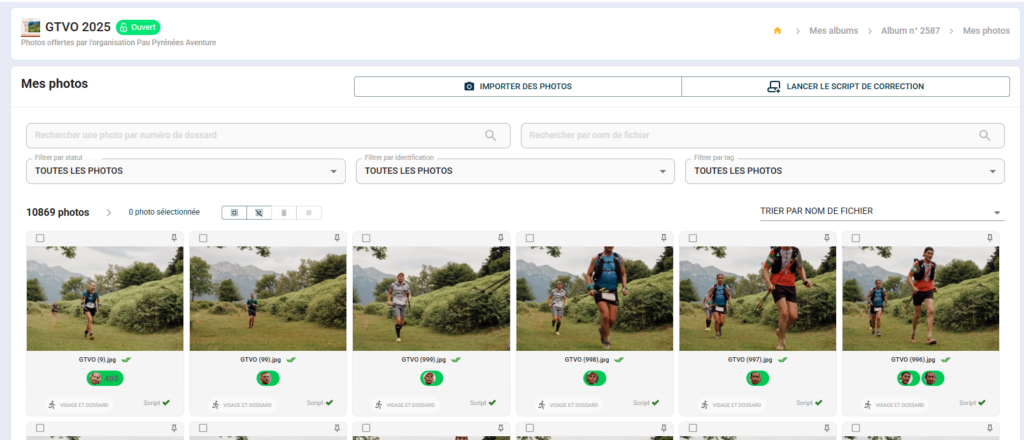Click the search magnifier in bib number field

coord(490,135)
